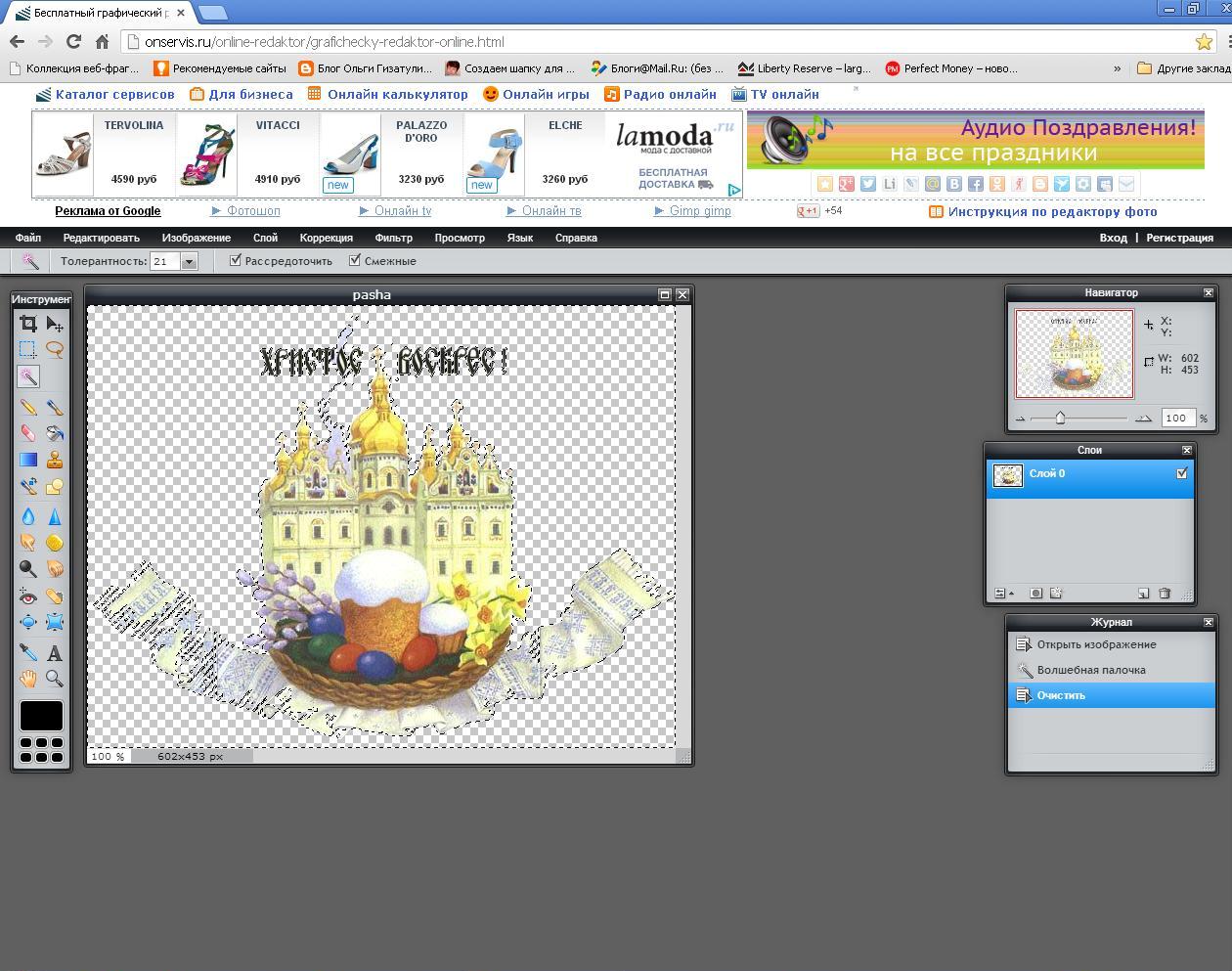Select the Bloat tool
This screenshot has height=971, width=1232.
(28, 622)
